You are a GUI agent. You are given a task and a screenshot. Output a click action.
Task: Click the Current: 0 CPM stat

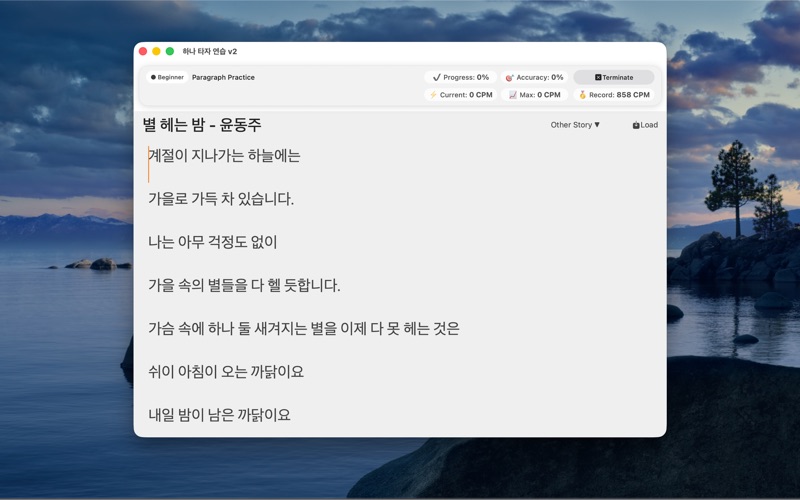[460, 95]
